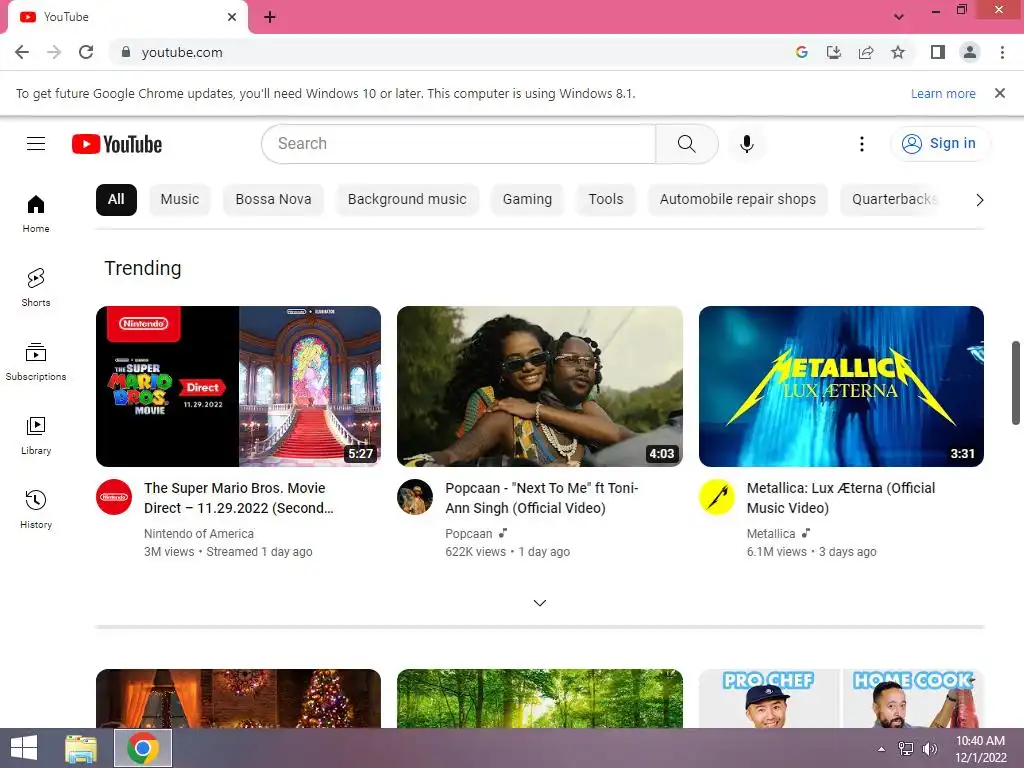This screenshot has width=1024, height=768.
Task: Click Metallica channel name
Action: coord(771,534)
